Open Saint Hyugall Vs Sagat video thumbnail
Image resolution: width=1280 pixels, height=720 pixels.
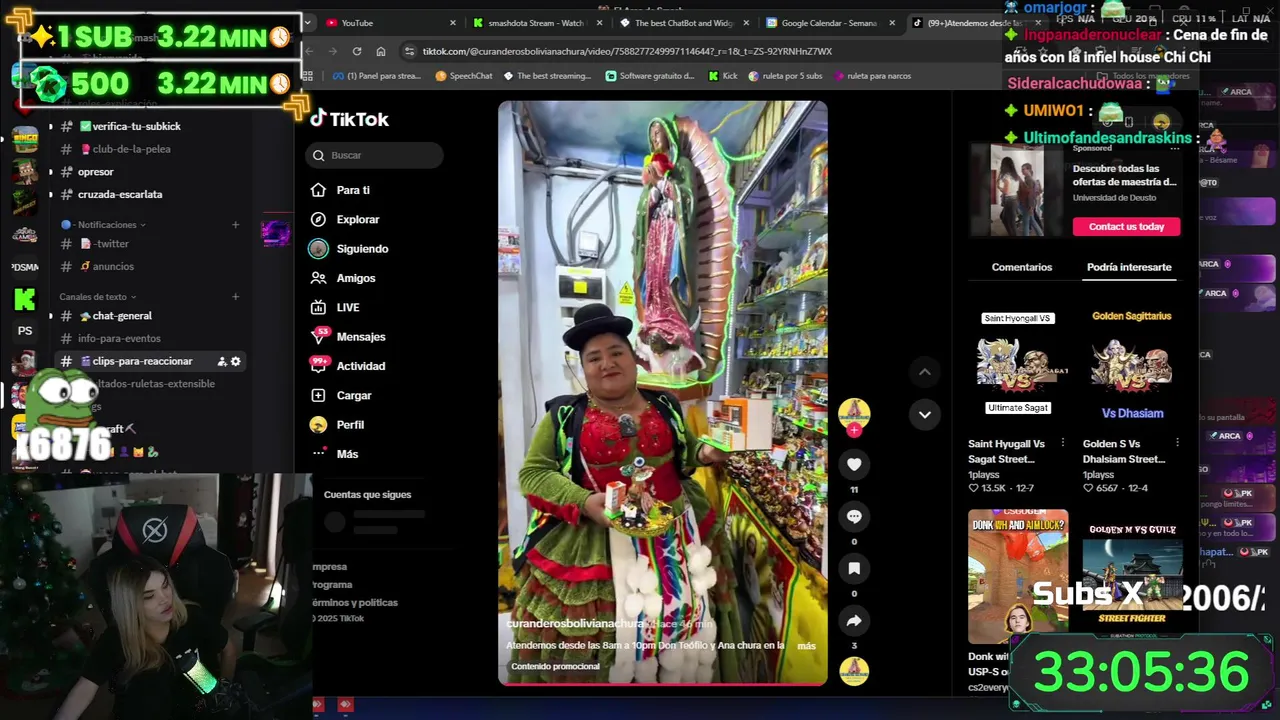1017,364
